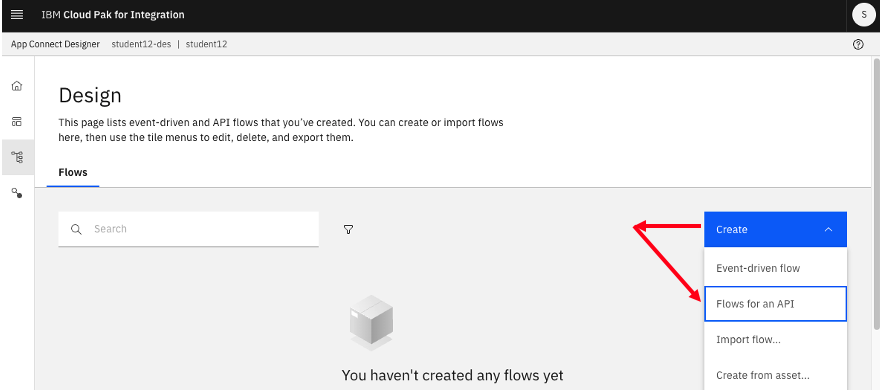The height and width of the screenshot is (390, 880).
Task: Select Import flow... menu entry
Action: click(x=775, y=339)
